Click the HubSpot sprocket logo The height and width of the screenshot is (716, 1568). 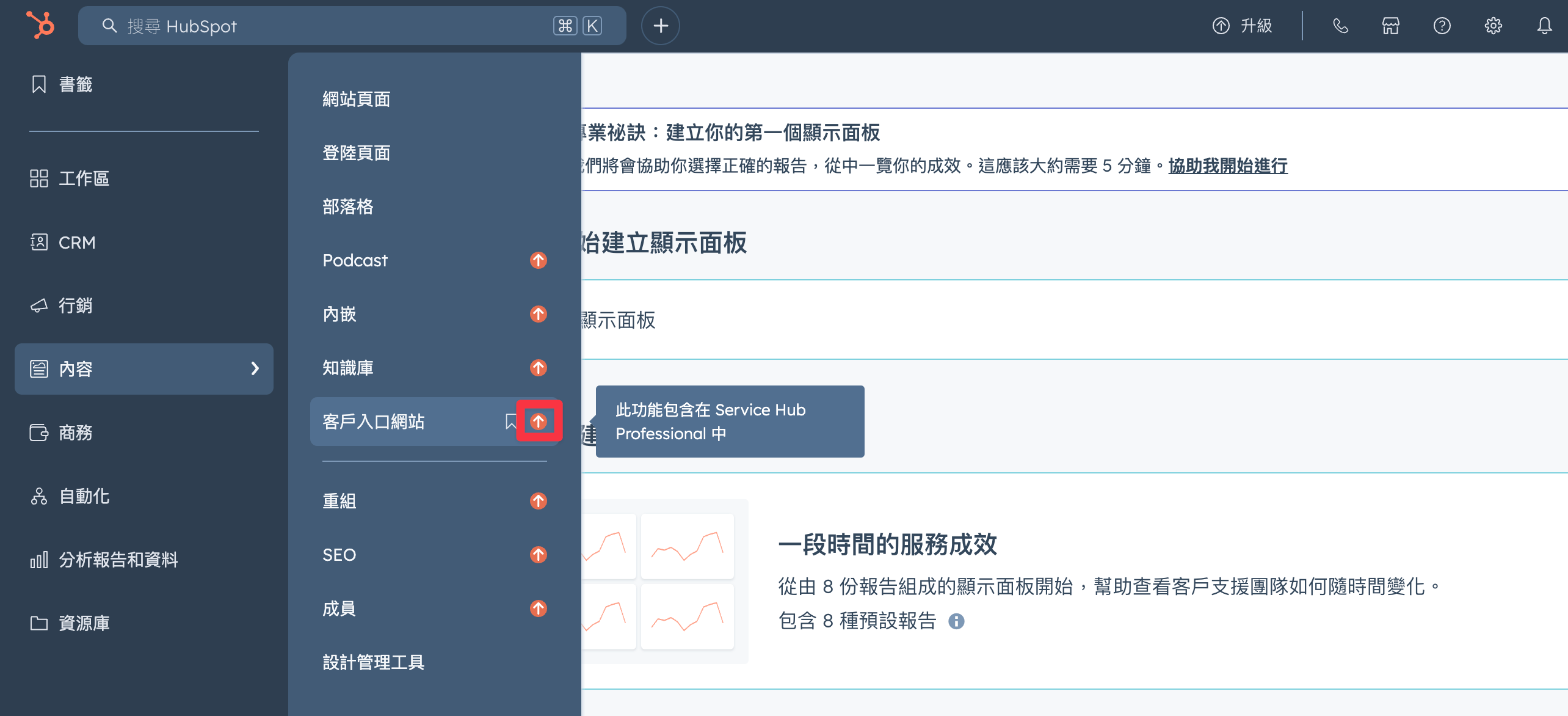(40, 26)
